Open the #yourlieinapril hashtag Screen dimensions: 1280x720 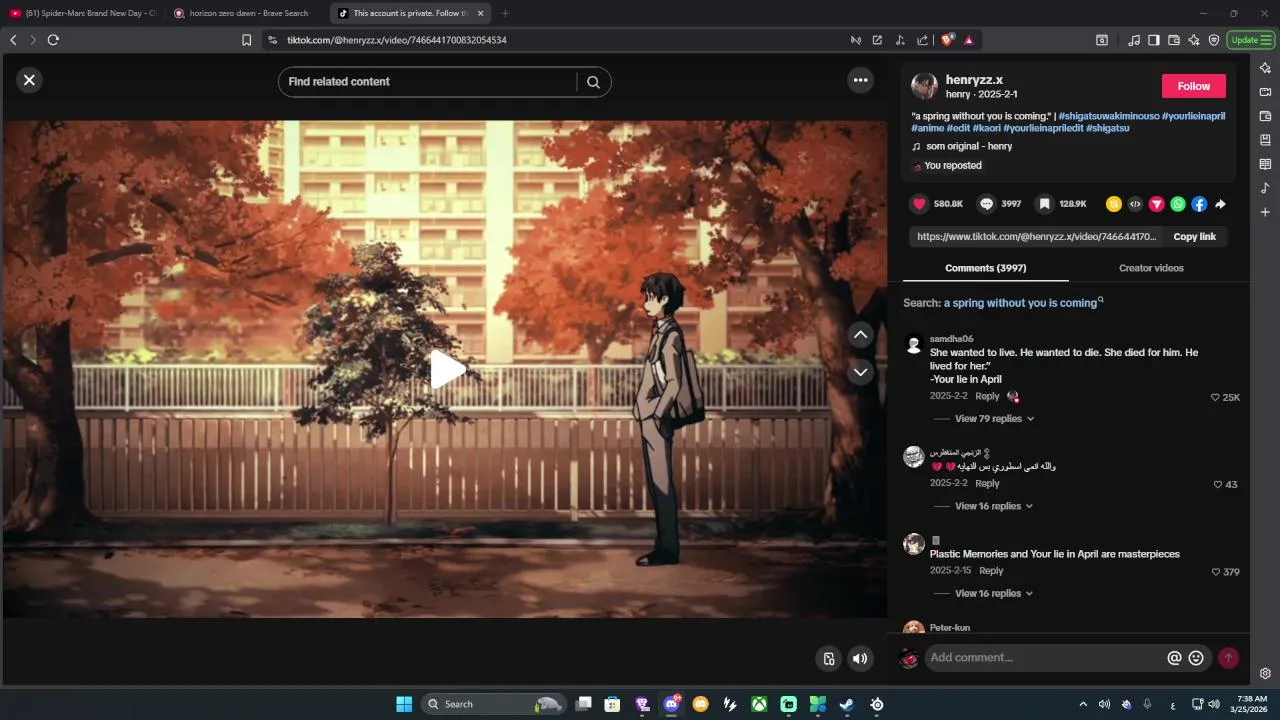[x=1193, y=116]
